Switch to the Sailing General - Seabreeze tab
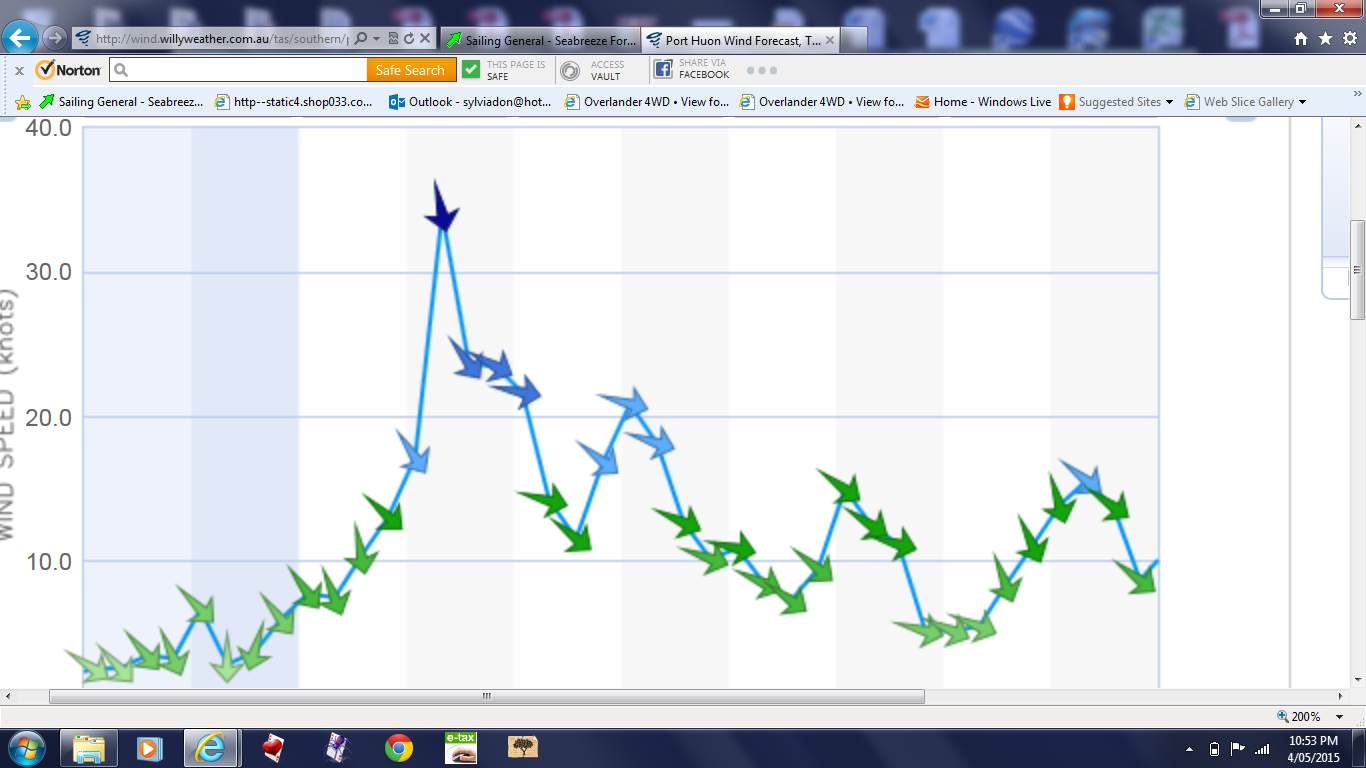 point(540,41)
